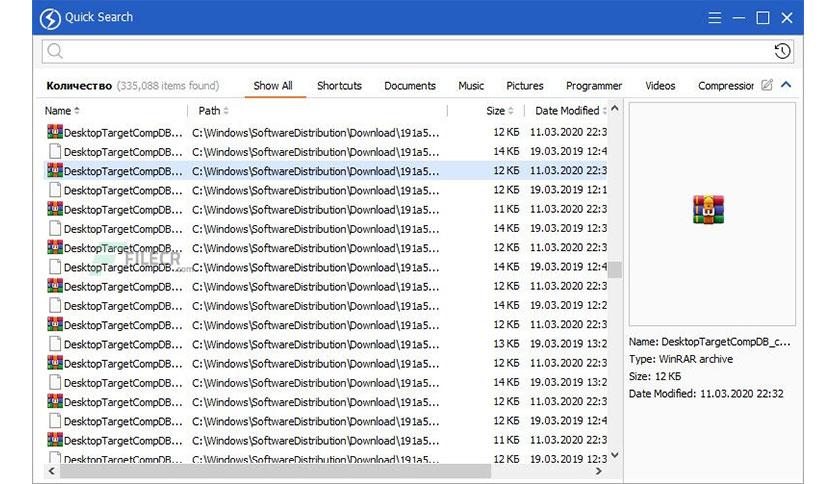Click the horizontal scrollbar right arrow
Viewport: 836px width, 484px height.
[x=599, y=471]
